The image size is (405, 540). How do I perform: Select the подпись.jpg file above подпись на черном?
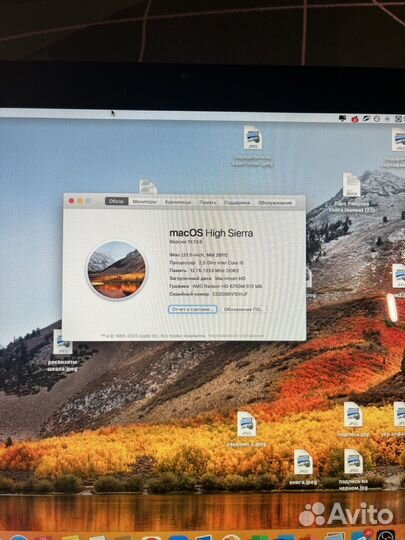353,419
